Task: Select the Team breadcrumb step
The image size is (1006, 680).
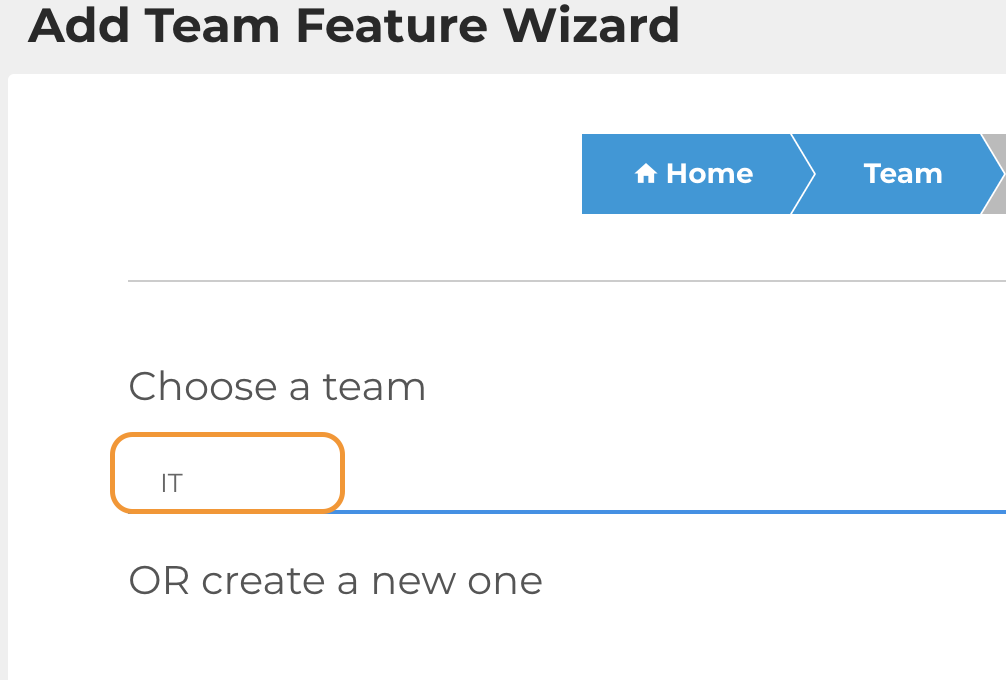Action: pyautogui.click(x=903, y=174)
